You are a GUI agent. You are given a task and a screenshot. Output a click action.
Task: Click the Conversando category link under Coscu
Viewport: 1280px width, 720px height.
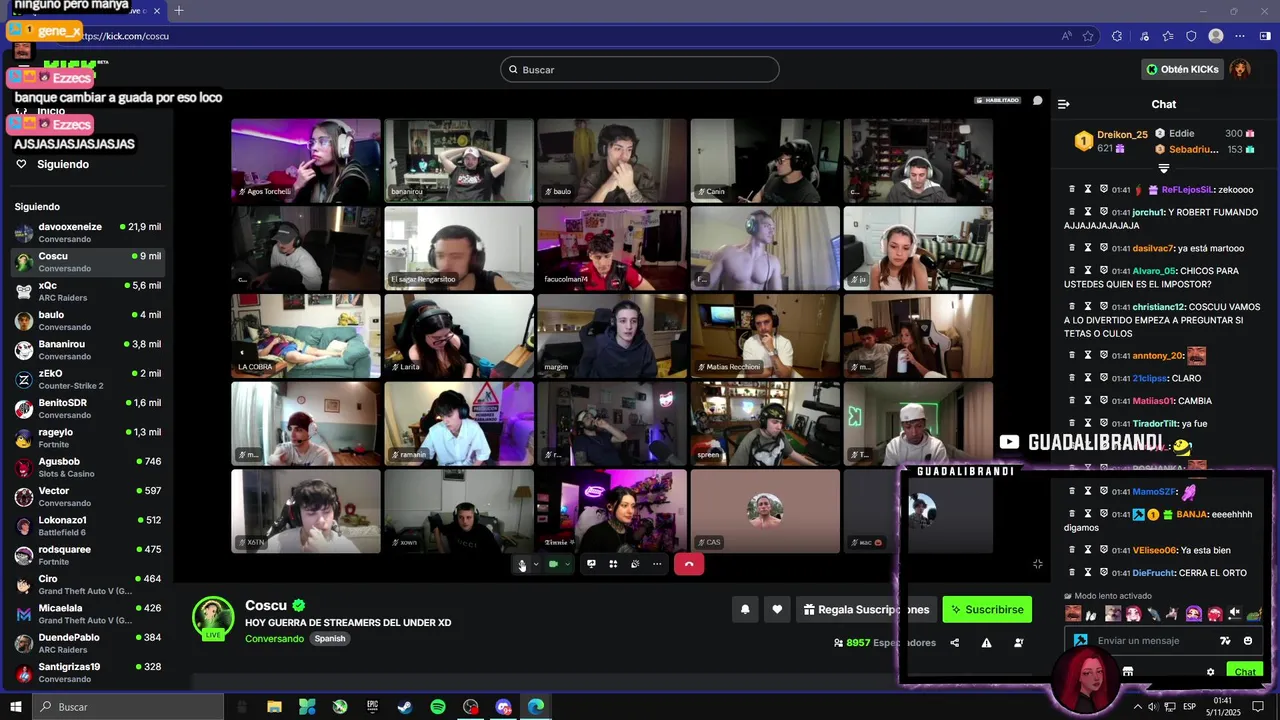[274, 638]
